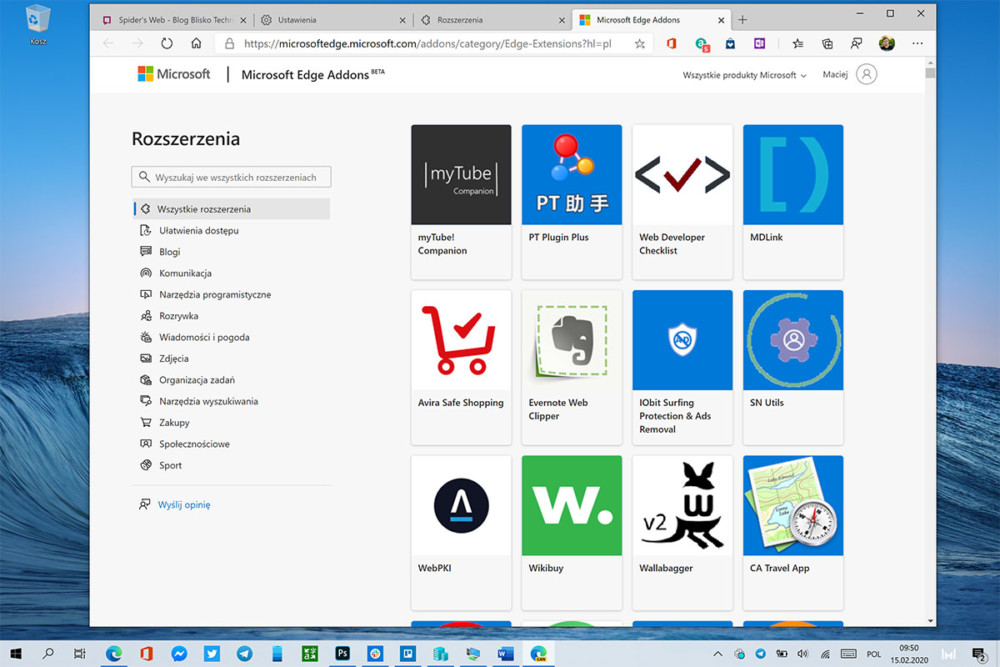Viewport: 1000px width, 667px height.
Task: Open a new browser tab
Action: pyautogui.click(x=742, y=20)
